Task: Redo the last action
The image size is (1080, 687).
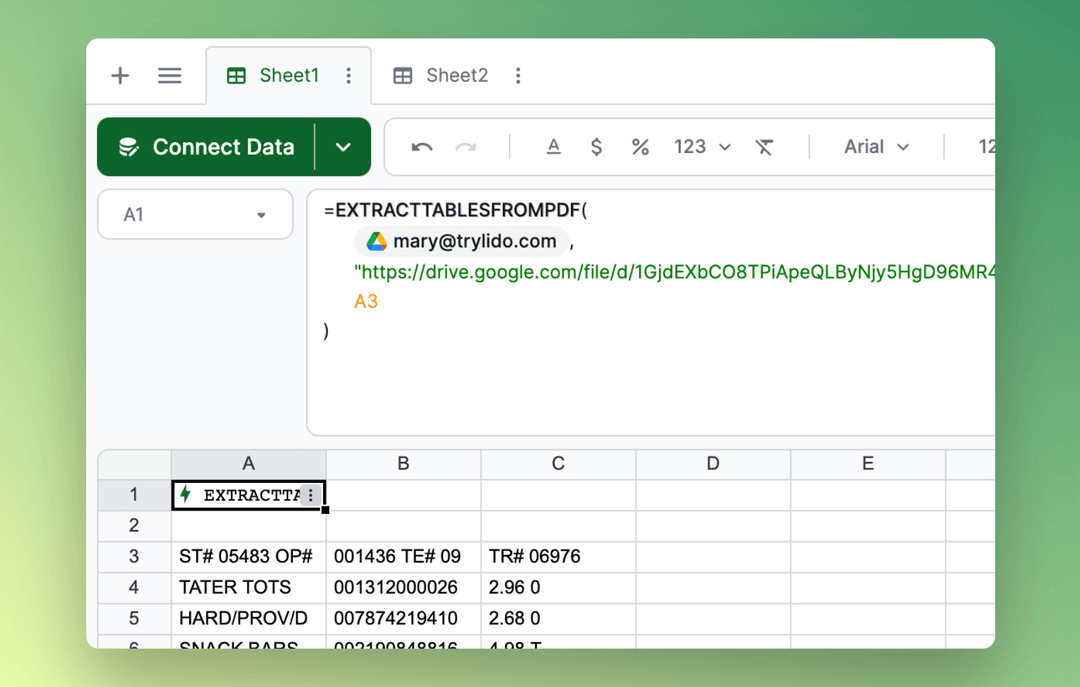Action: pyautogui.click(x=466, y=147)
